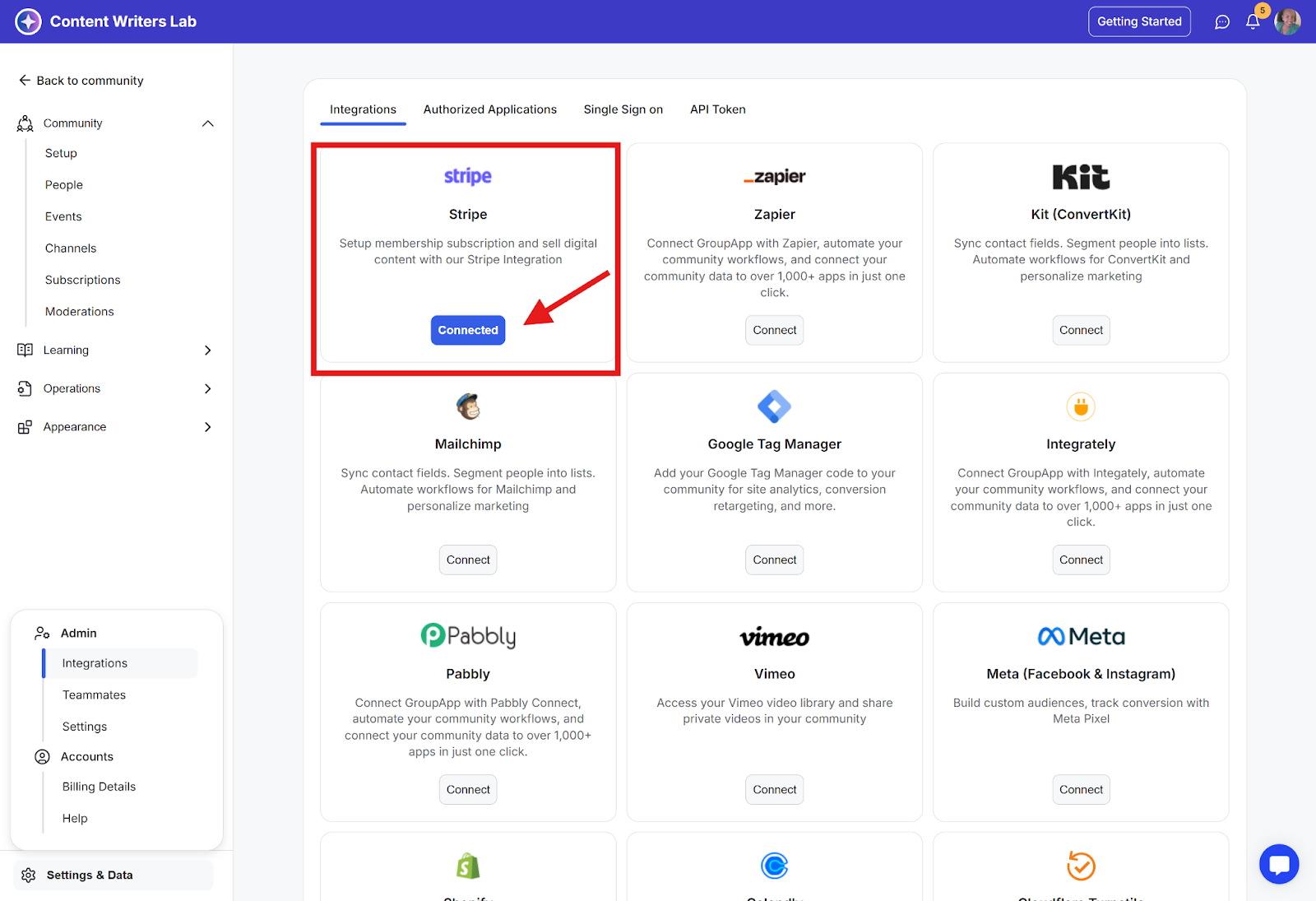Click the Content Writers Lab title
Viewport: 1316px width, 901px height.
tap(123, 21)
